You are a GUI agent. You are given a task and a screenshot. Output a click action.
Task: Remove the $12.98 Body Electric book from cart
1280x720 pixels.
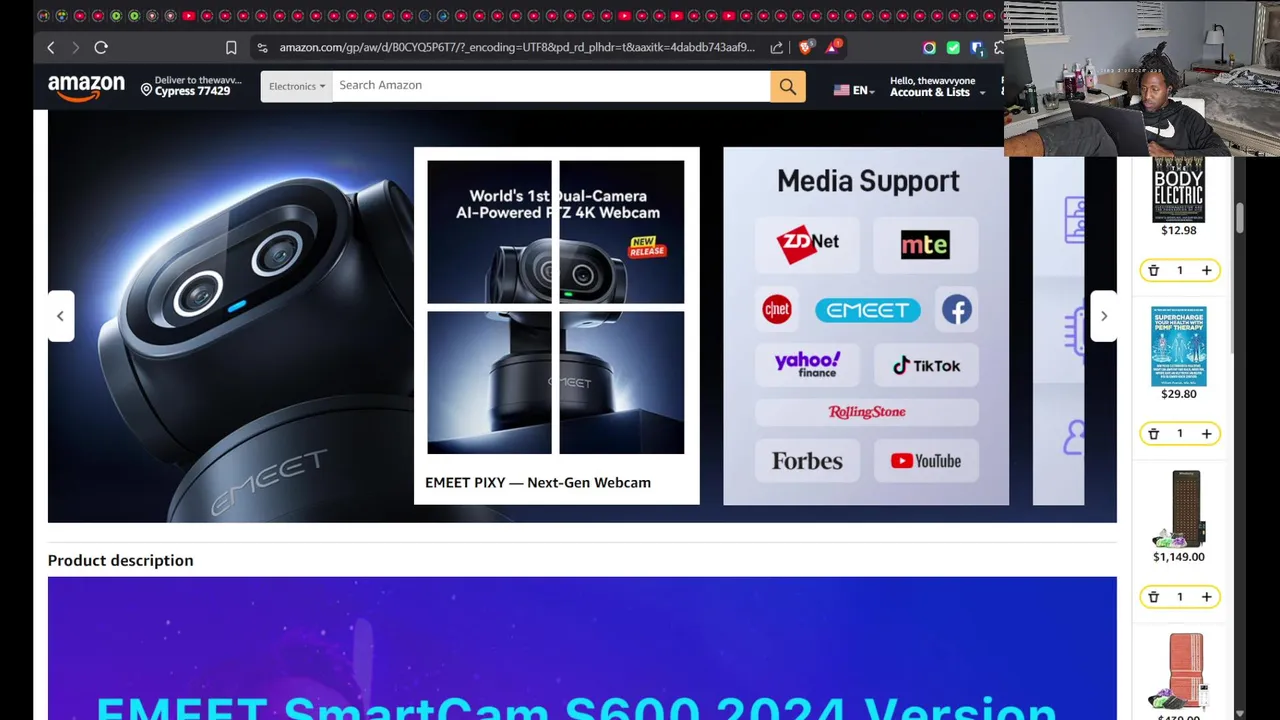[x=1153, y=270]
